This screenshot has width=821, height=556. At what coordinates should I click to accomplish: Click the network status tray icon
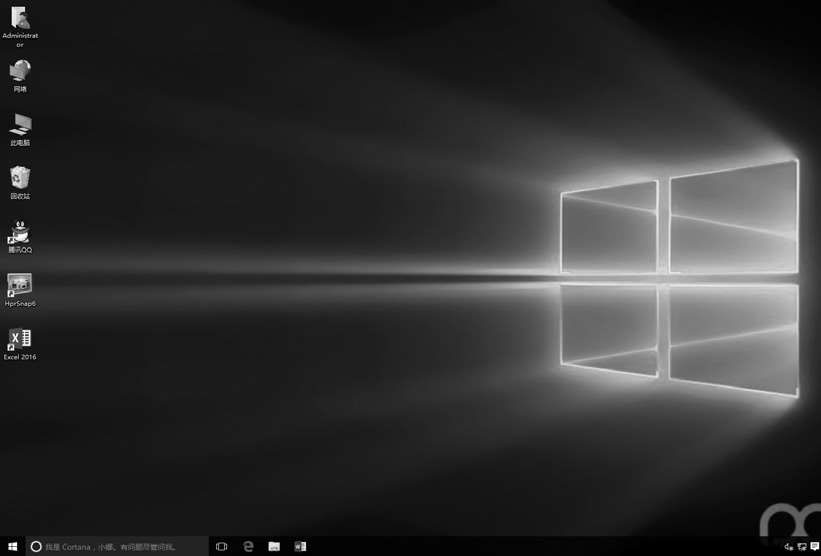click(x=802, y=547)
